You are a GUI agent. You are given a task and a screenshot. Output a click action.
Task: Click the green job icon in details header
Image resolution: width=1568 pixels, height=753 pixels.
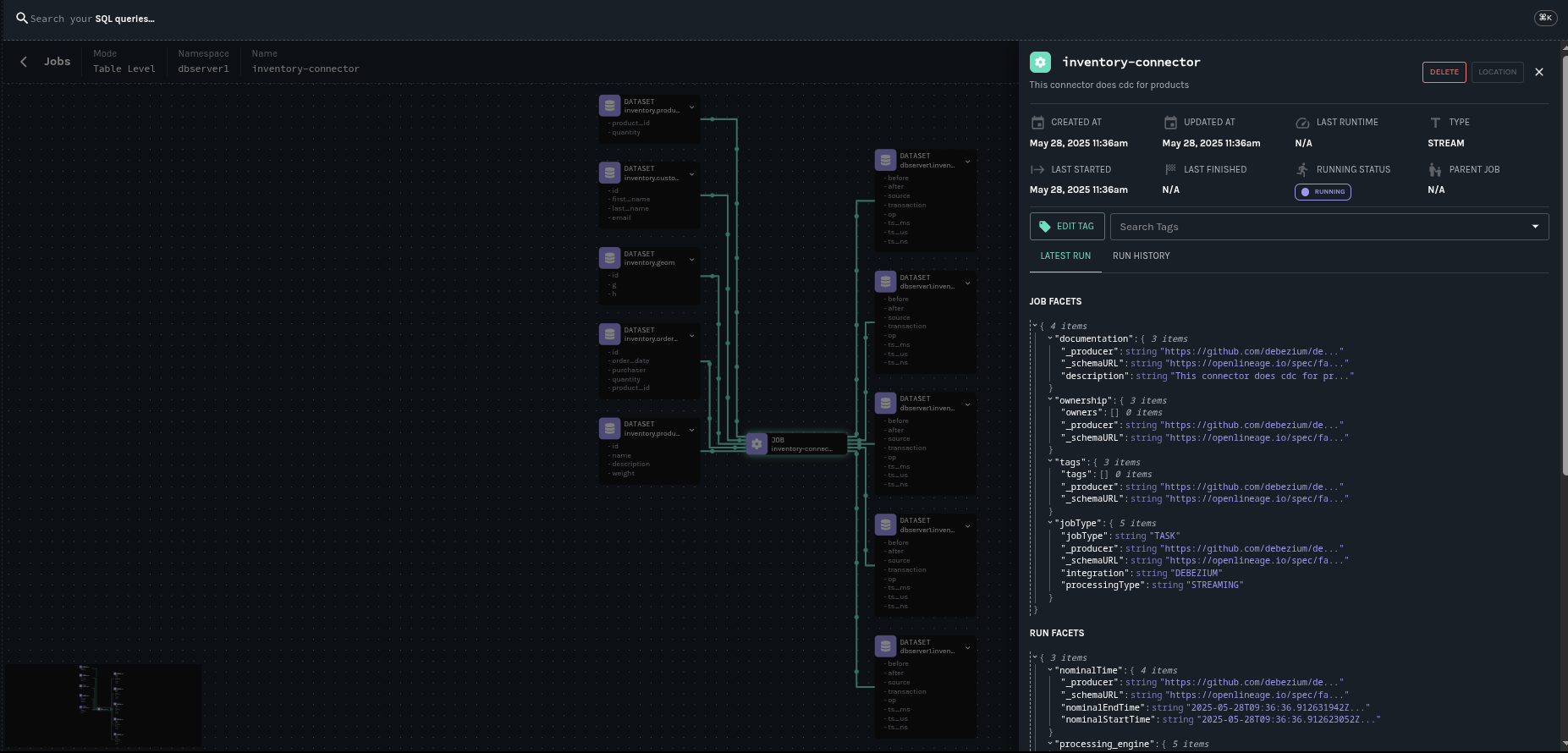[x=1040, y=62]
